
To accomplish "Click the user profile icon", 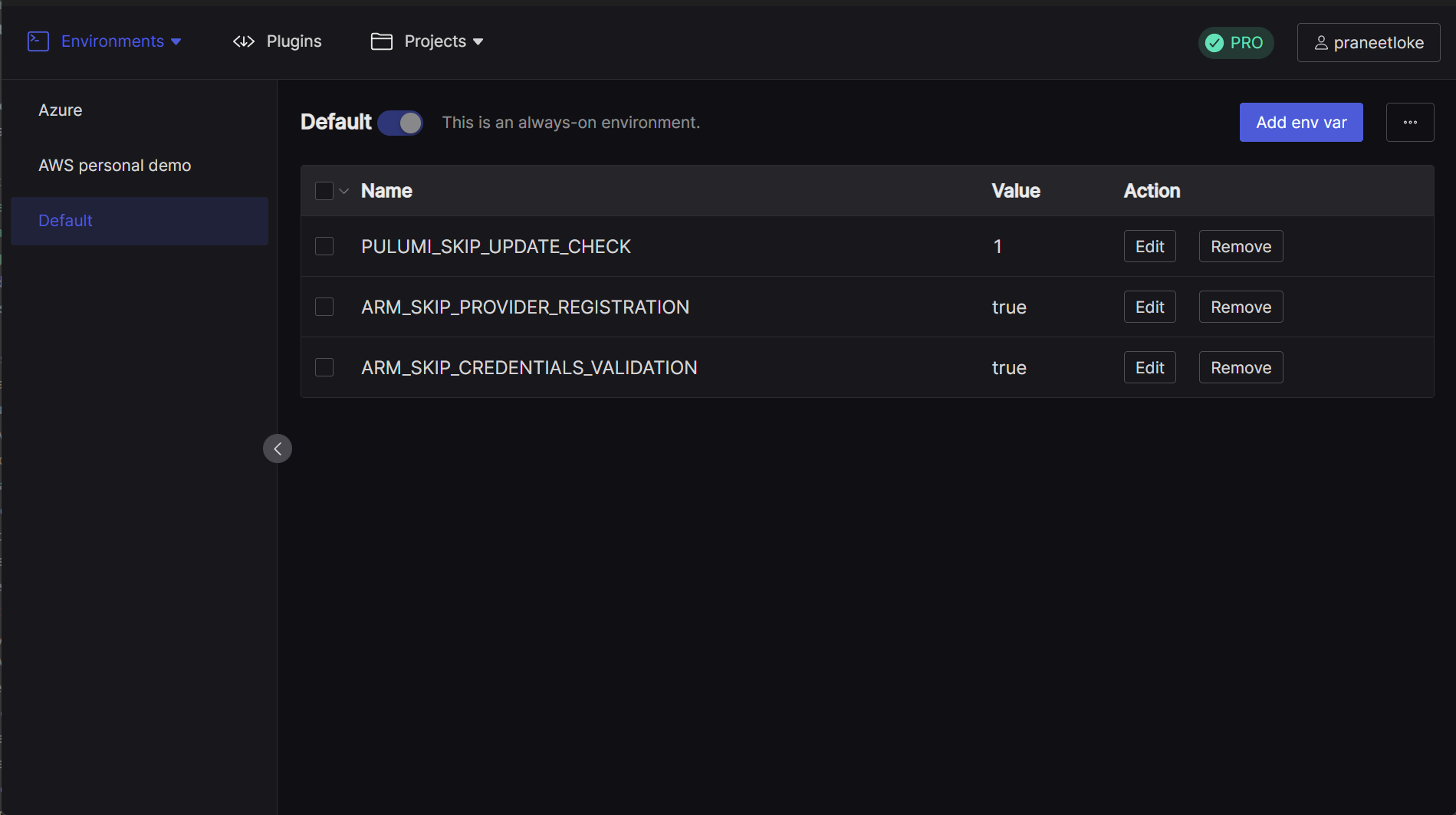I will pos(1321,43).
